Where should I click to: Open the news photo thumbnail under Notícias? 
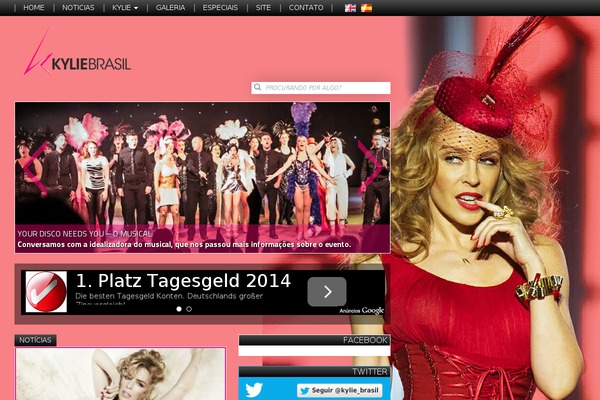pyautogui.click(x=121, y=374)
